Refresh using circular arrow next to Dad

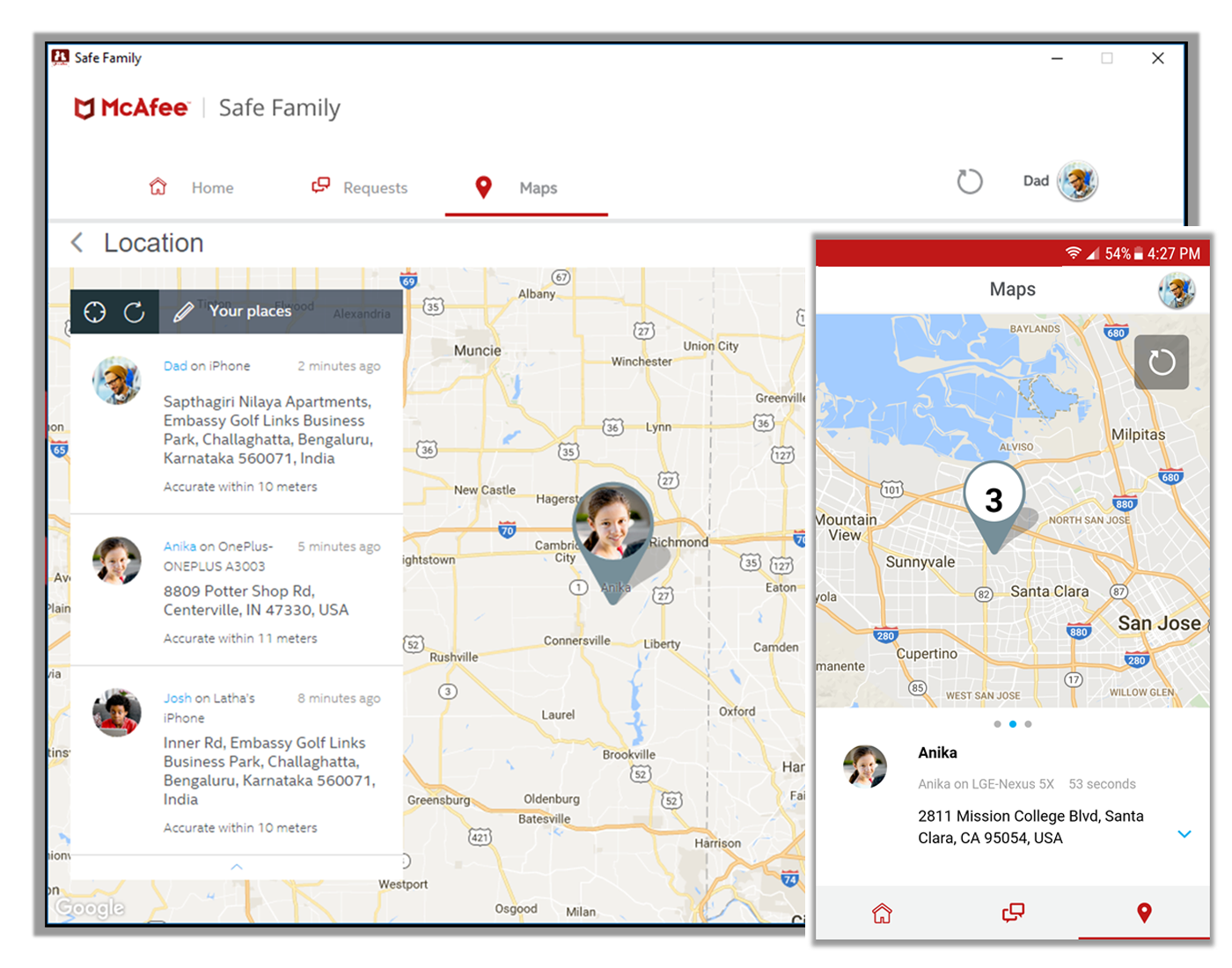pos(969,181)
